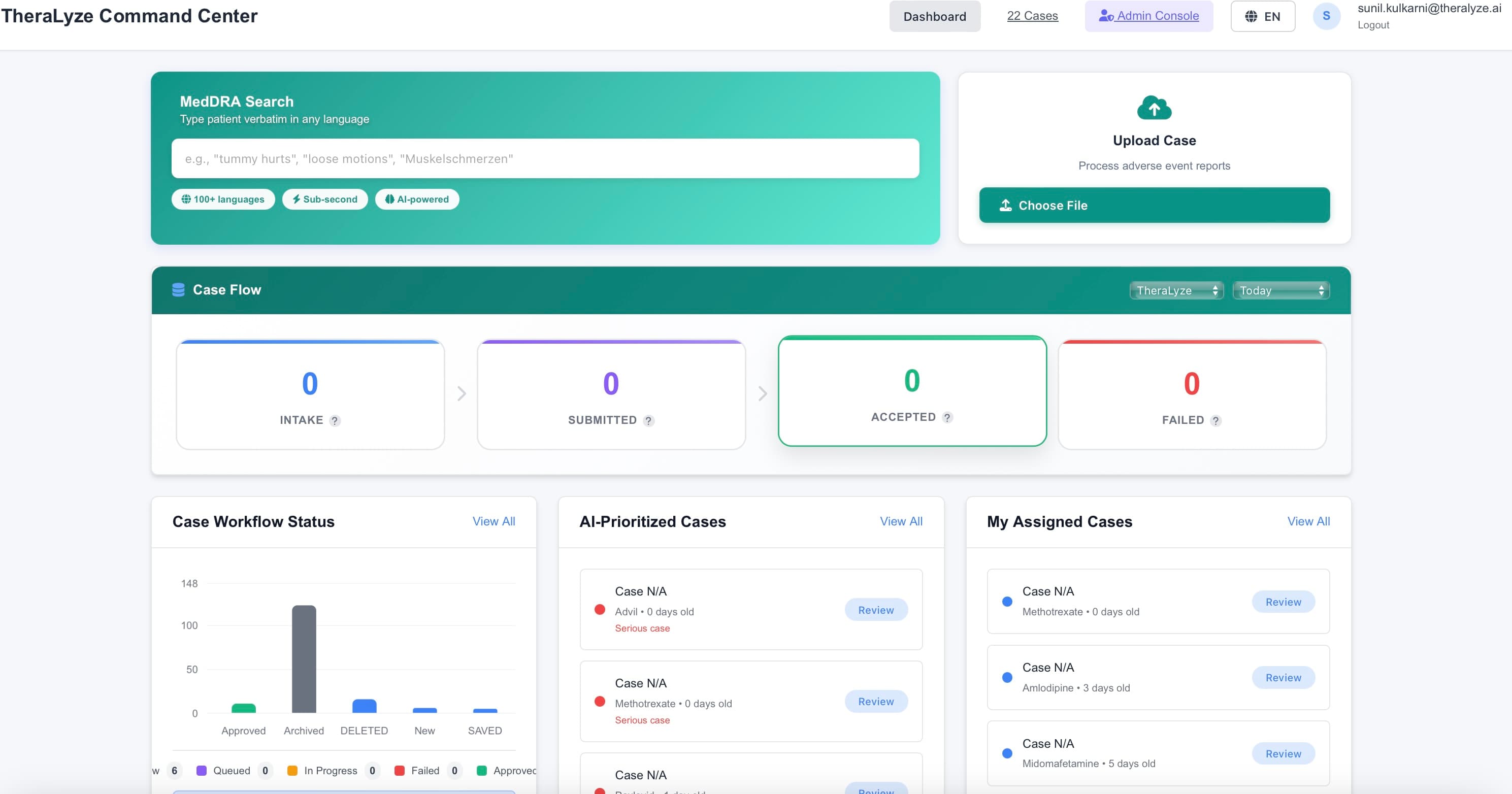Click the MedDRA search input field
Image resolution: width=1512 pixels, height=794 pixels.
pyautogui.click(x=545, y=158)
